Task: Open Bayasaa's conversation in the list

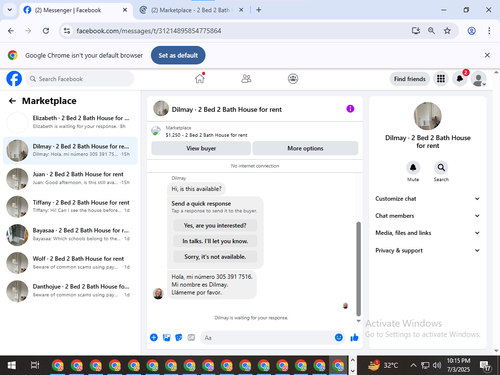Action: tap(70, 234)
